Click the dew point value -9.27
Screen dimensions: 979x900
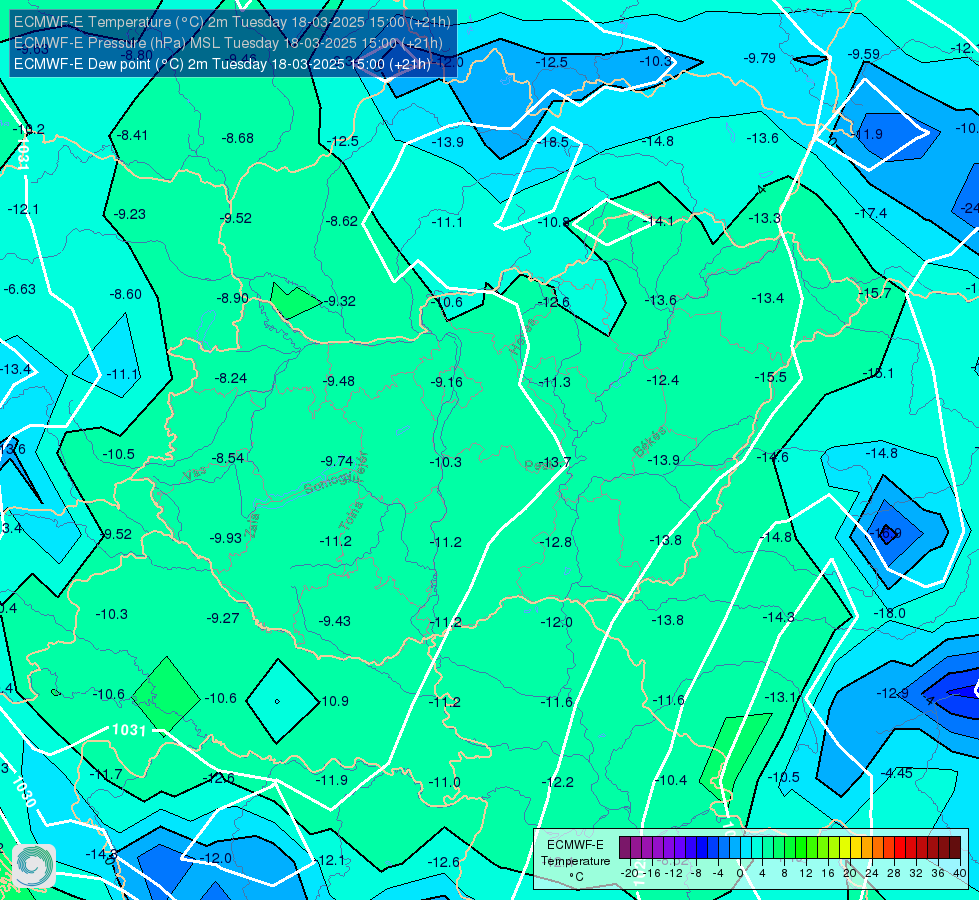(x=222, y=618)
